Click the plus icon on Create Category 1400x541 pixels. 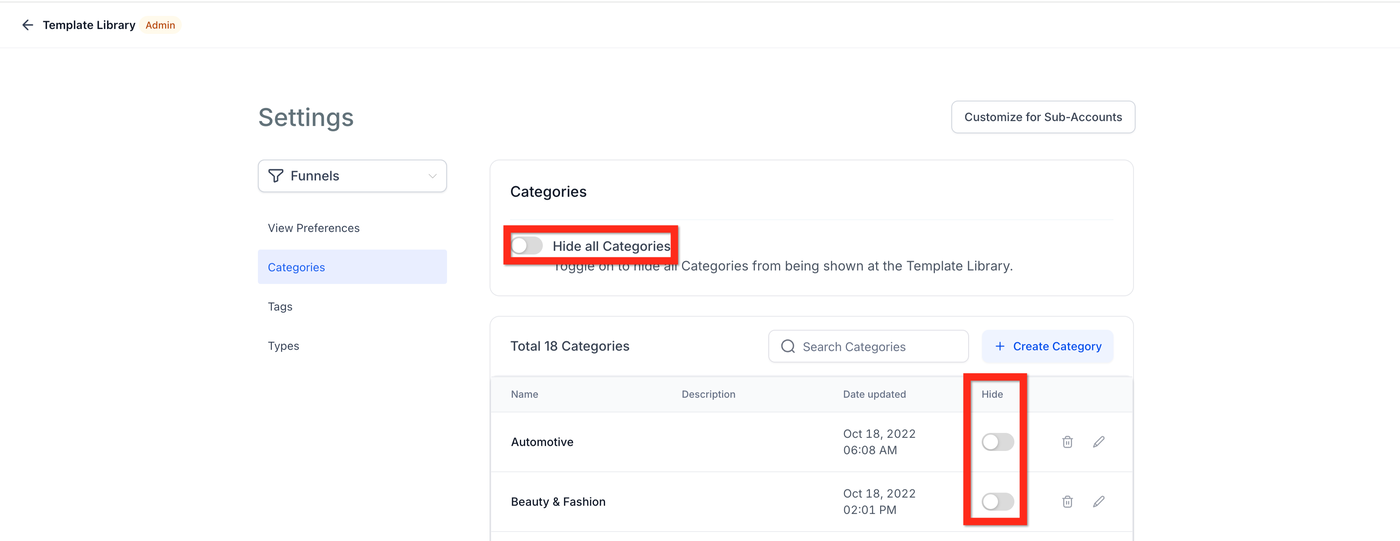(x=1000, y=347)
